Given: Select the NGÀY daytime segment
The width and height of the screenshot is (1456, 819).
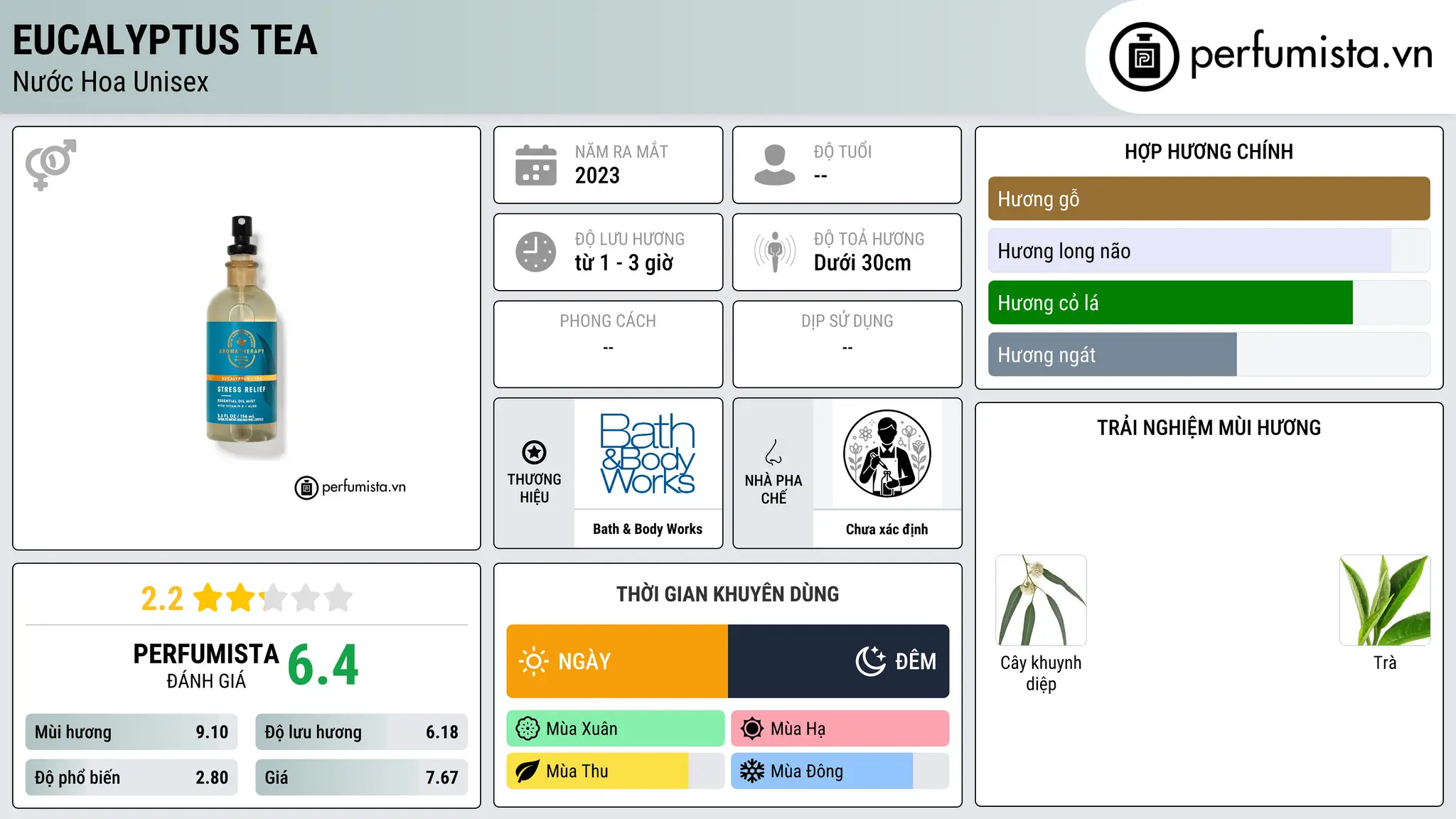Looking at the screenshot, I should pos(617,661).
